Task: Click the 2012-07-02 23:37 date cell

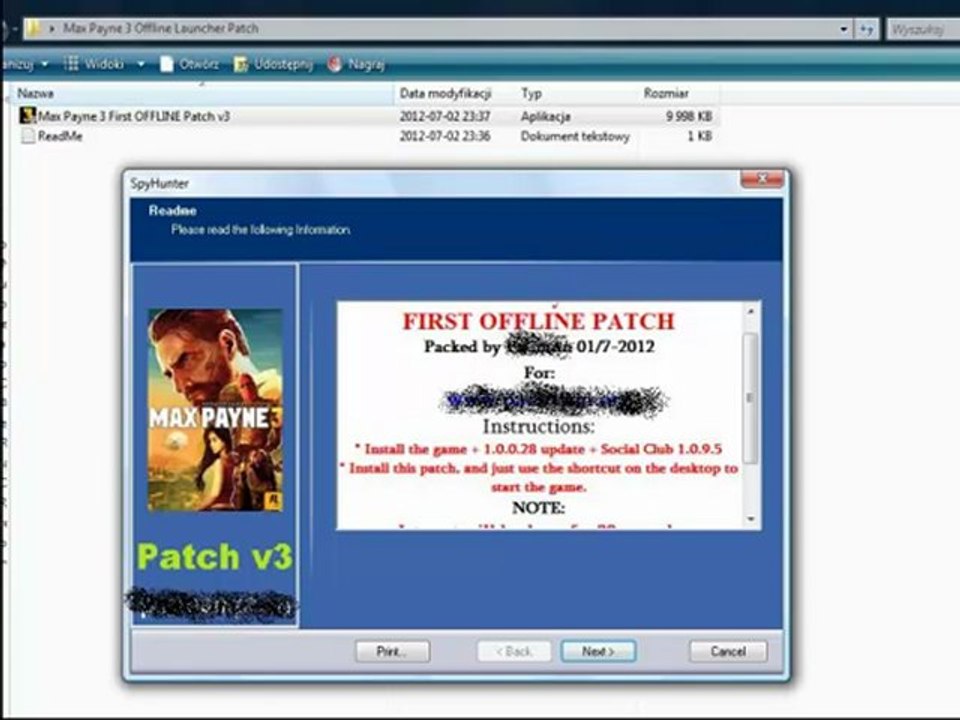Action: [x=444, y=116]
